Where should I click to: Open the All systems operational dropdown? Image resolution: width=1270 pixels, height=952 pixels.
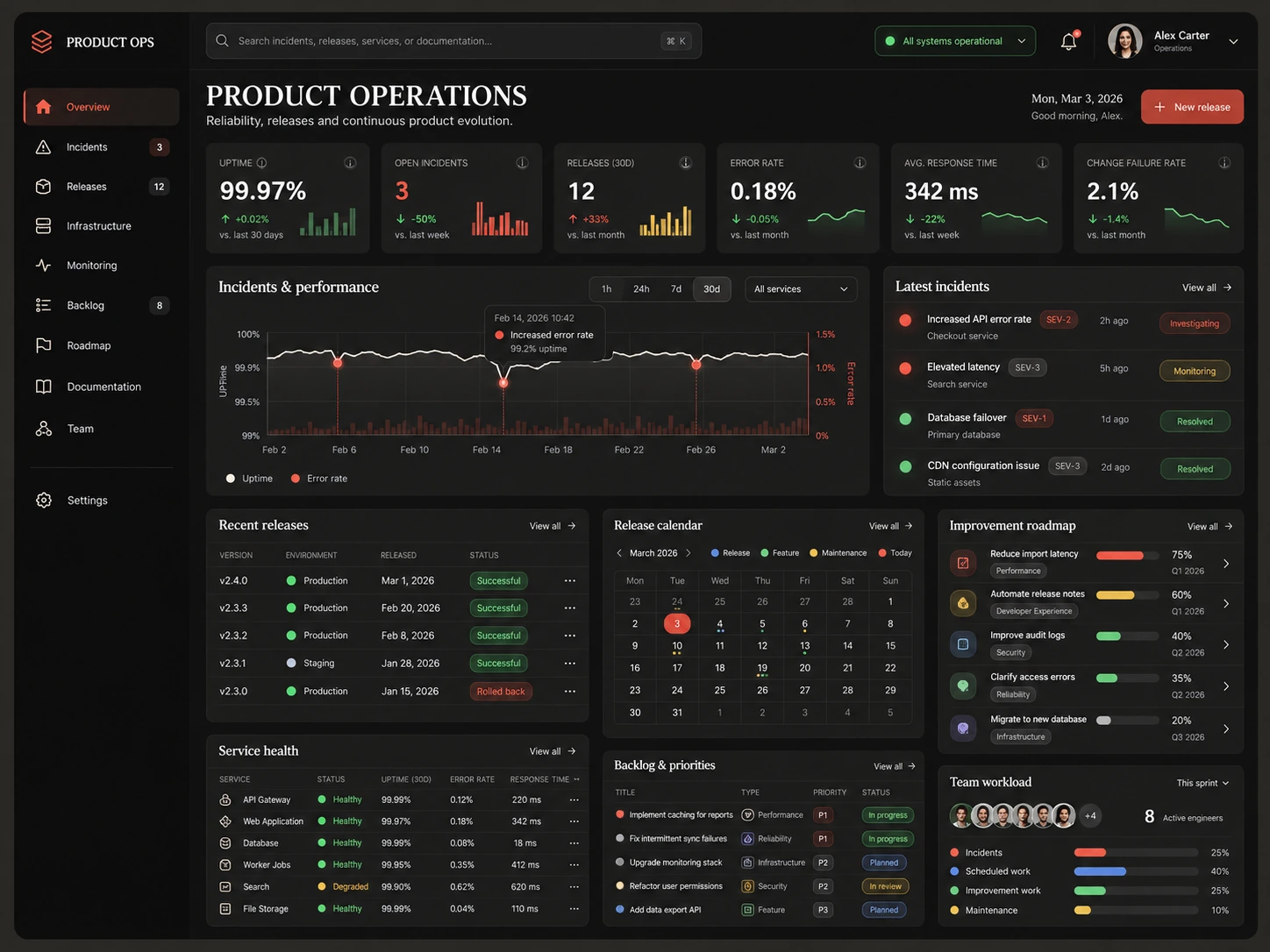[955, 41]
